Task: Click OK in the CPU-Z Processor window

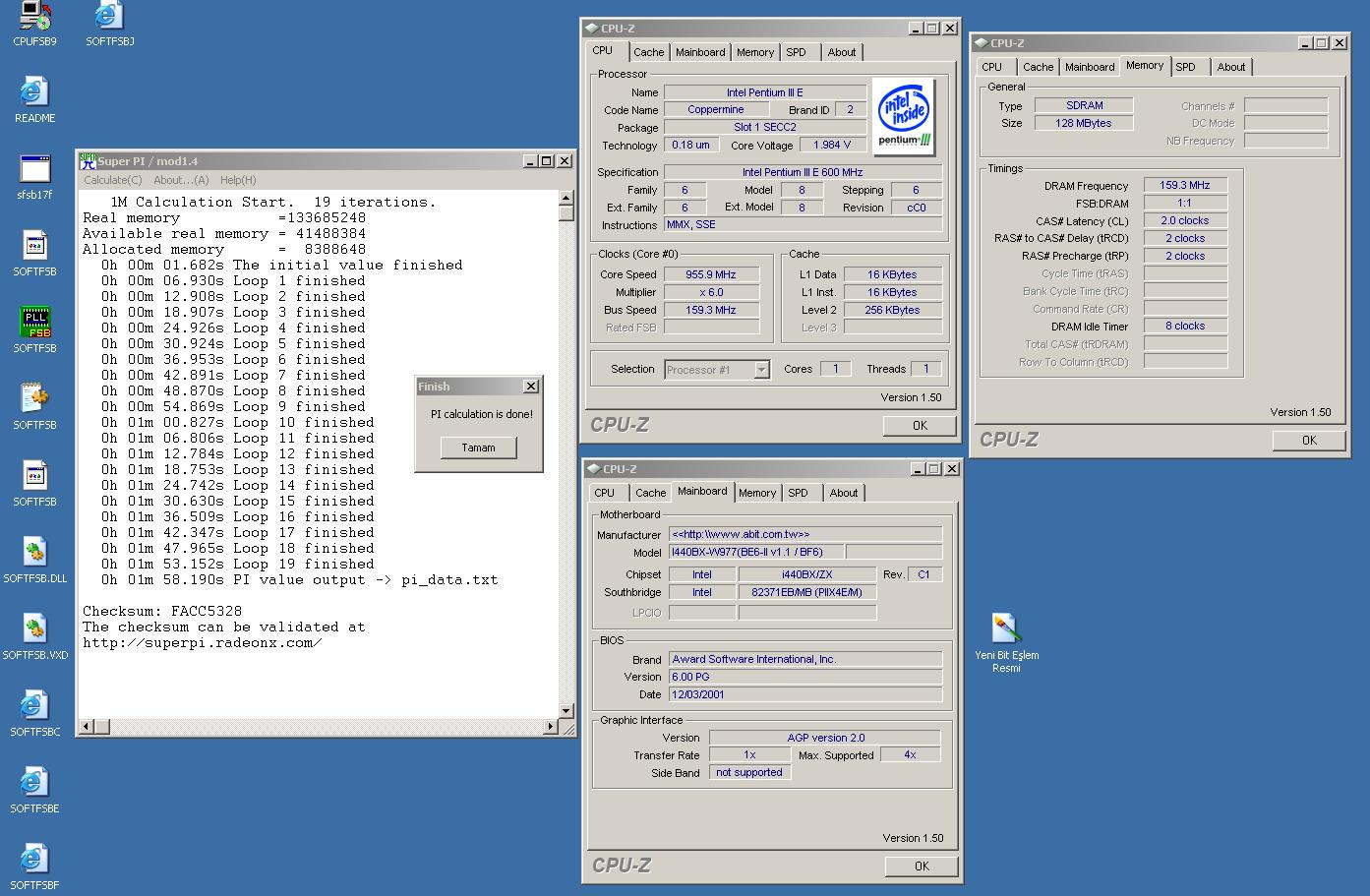Action: pyautogui.click(x=920, y=425)
